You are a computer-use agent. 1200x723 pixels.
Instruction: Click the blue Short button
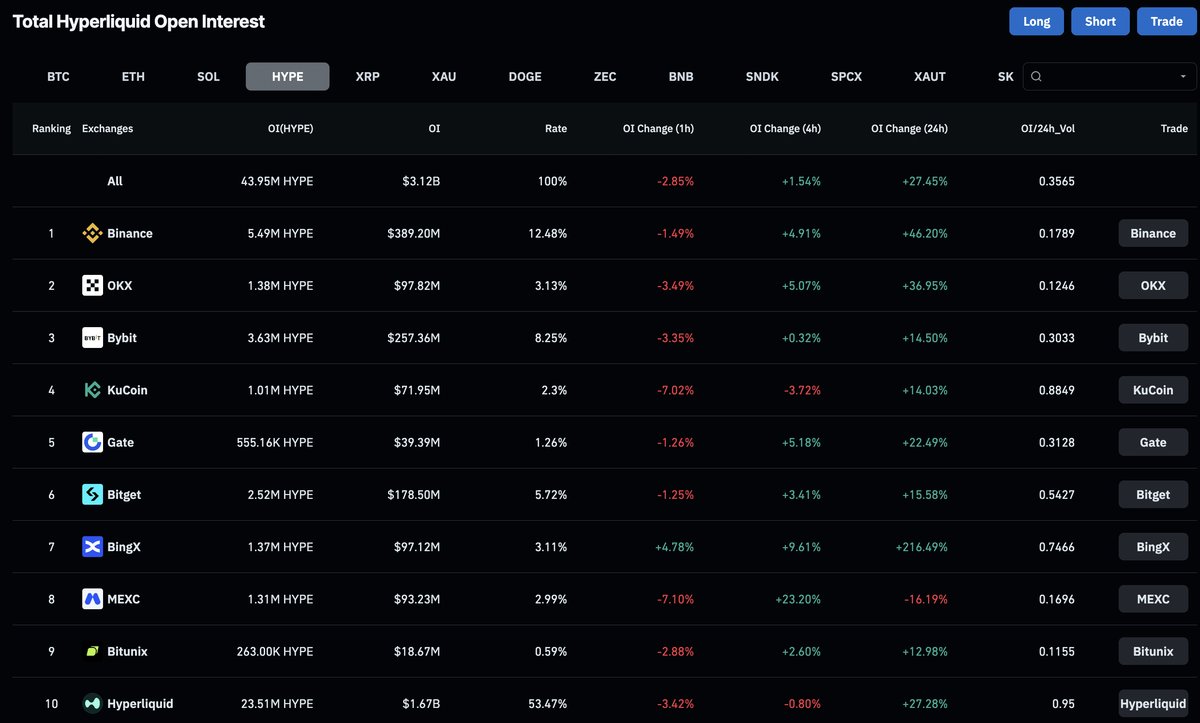(x=1100, y=21)
